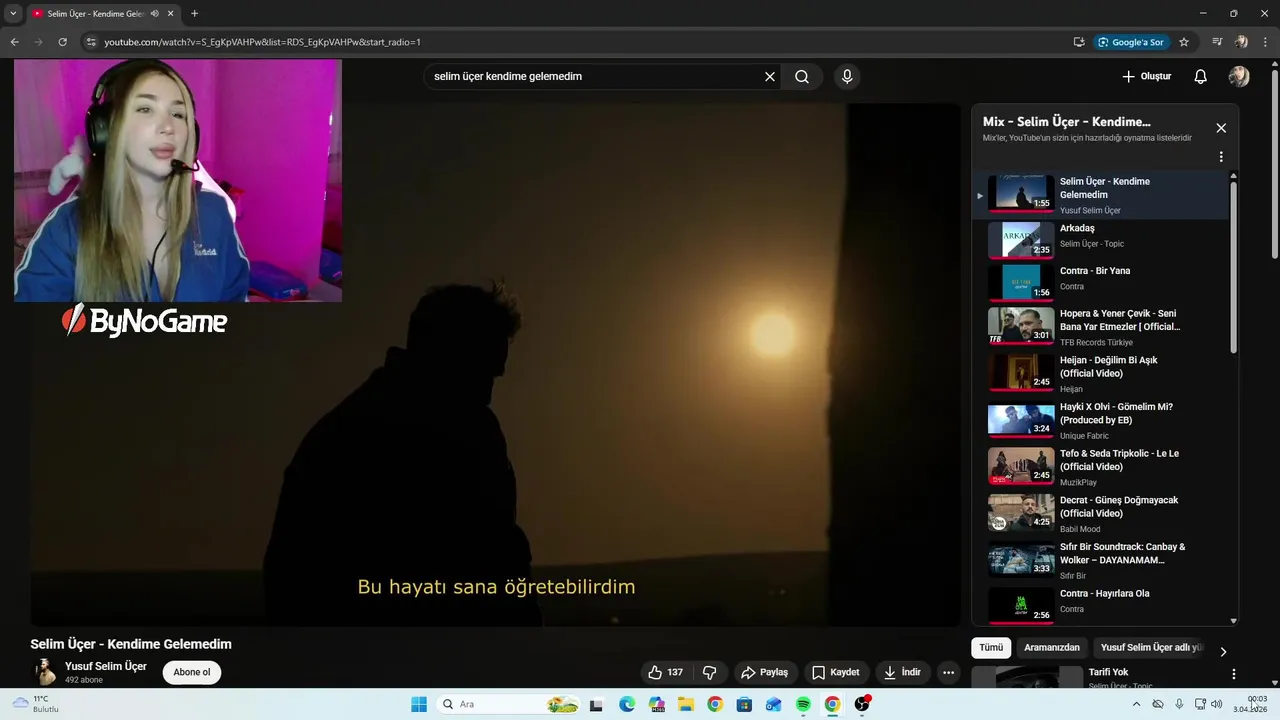
Task: Click the Abone ol subscribe button
Action: click(x=192, y=672)
